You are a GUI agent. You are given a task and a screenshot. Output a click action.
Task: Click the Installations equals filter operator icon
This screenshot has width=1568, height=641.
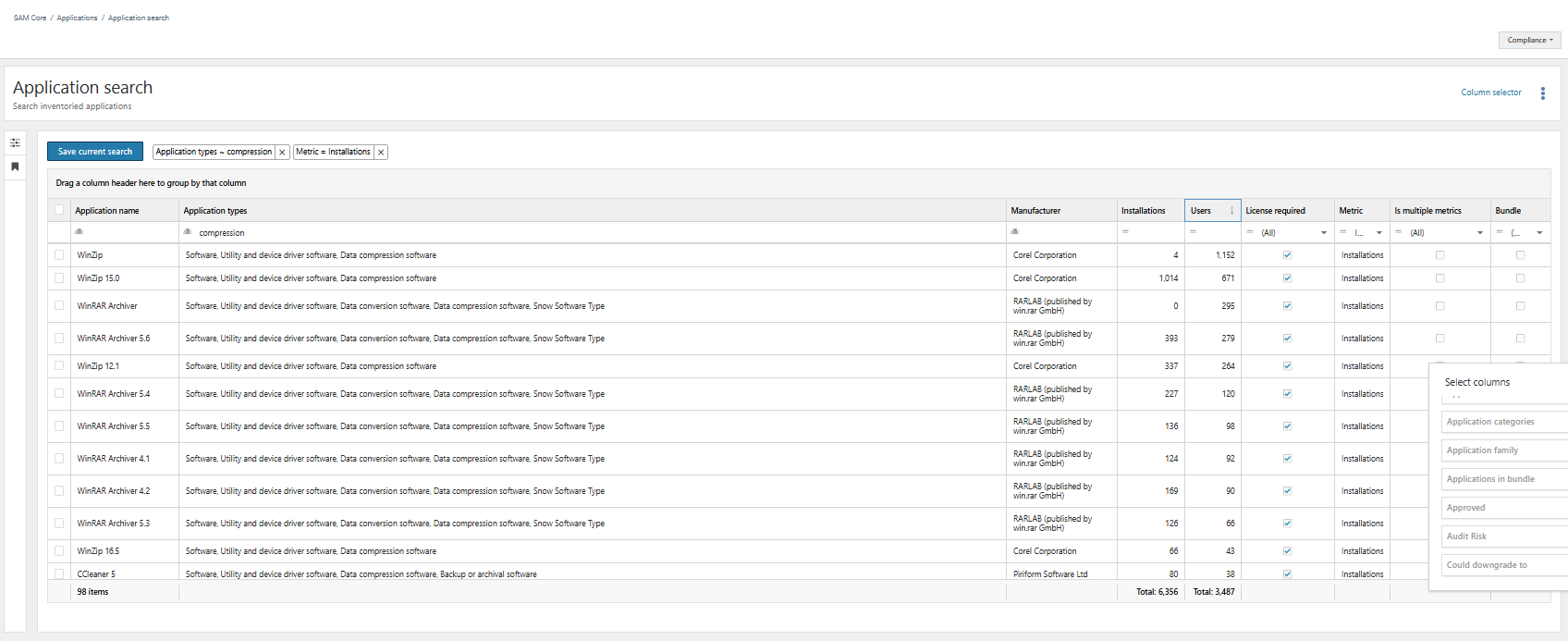[x=1125, y=232]
